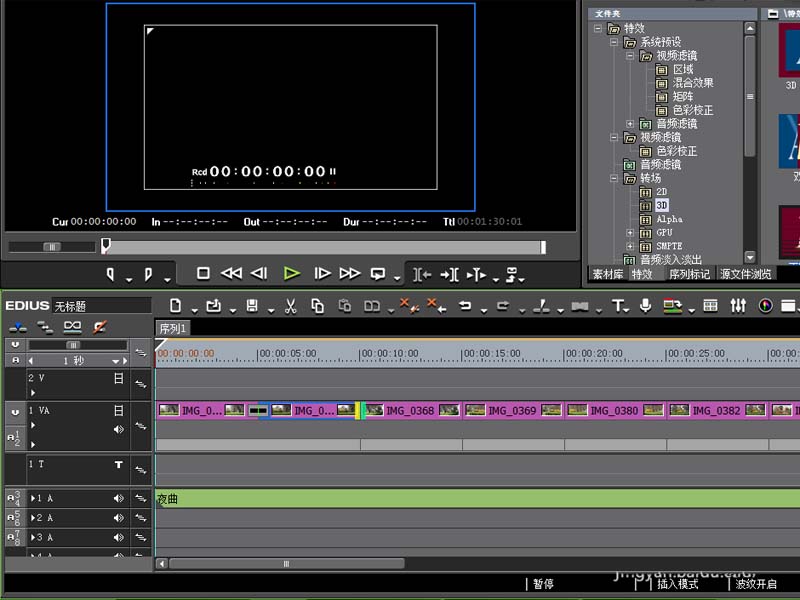Viewport: 800px width, 600px height.
Task: Toggle the Snap to Event icon
Action: click(99, 327)
